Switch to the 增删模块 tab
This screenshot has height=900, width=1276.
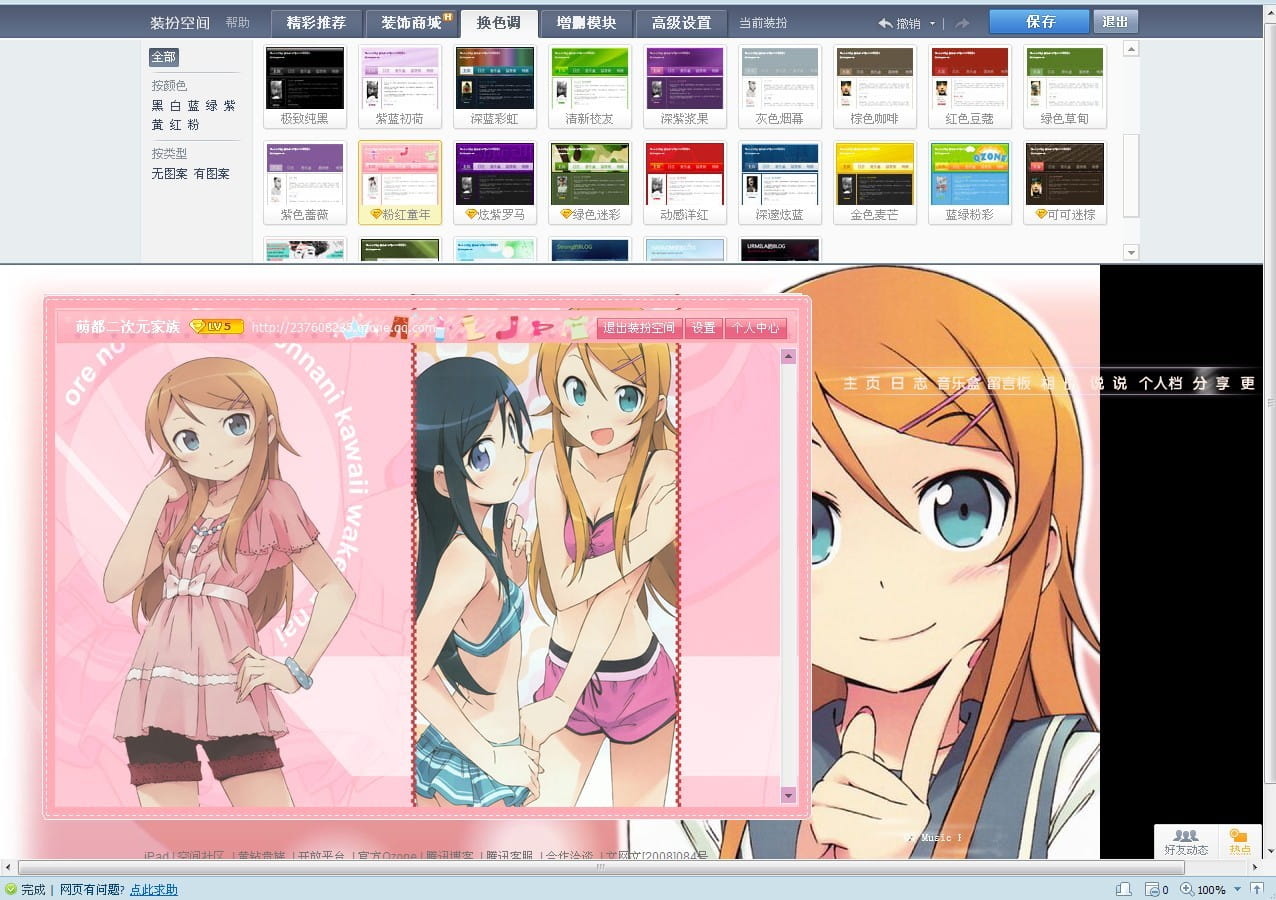[587, 23]
